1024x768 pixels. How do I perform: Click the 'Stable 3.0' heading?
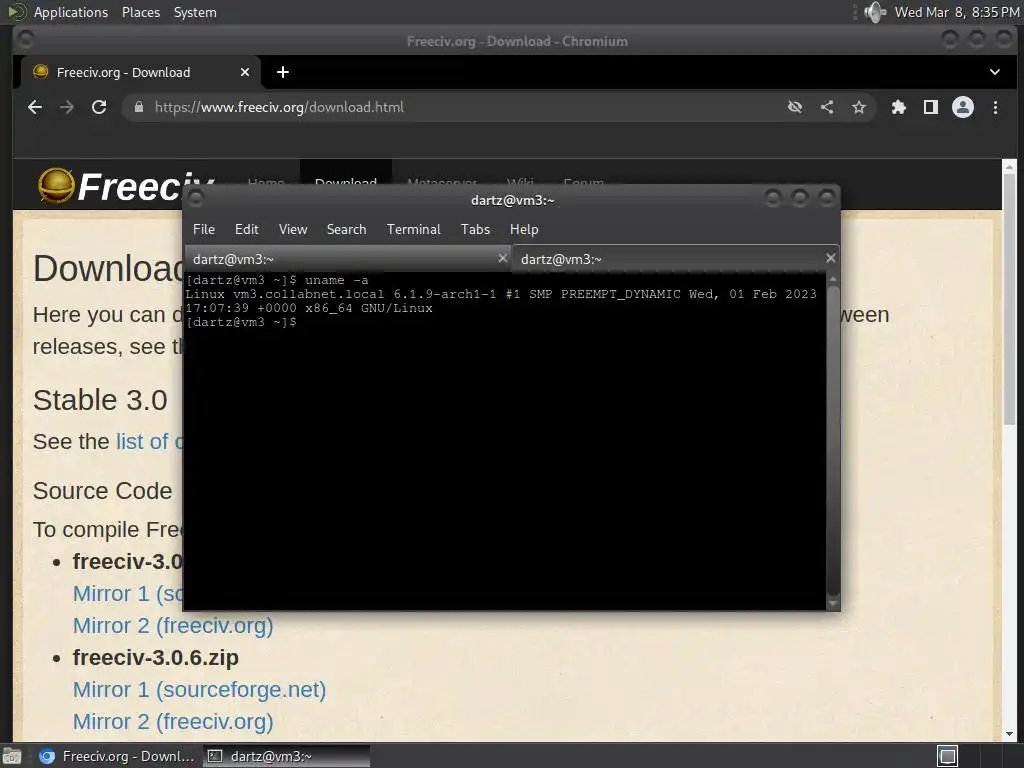pyautogui.click(x=101, y=400)
